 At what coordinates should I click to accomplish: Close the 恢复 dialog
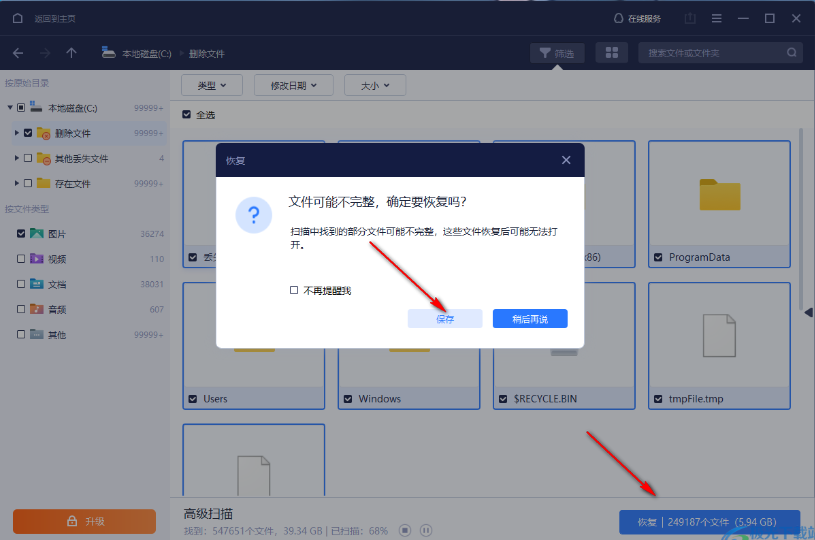point(566,160)
